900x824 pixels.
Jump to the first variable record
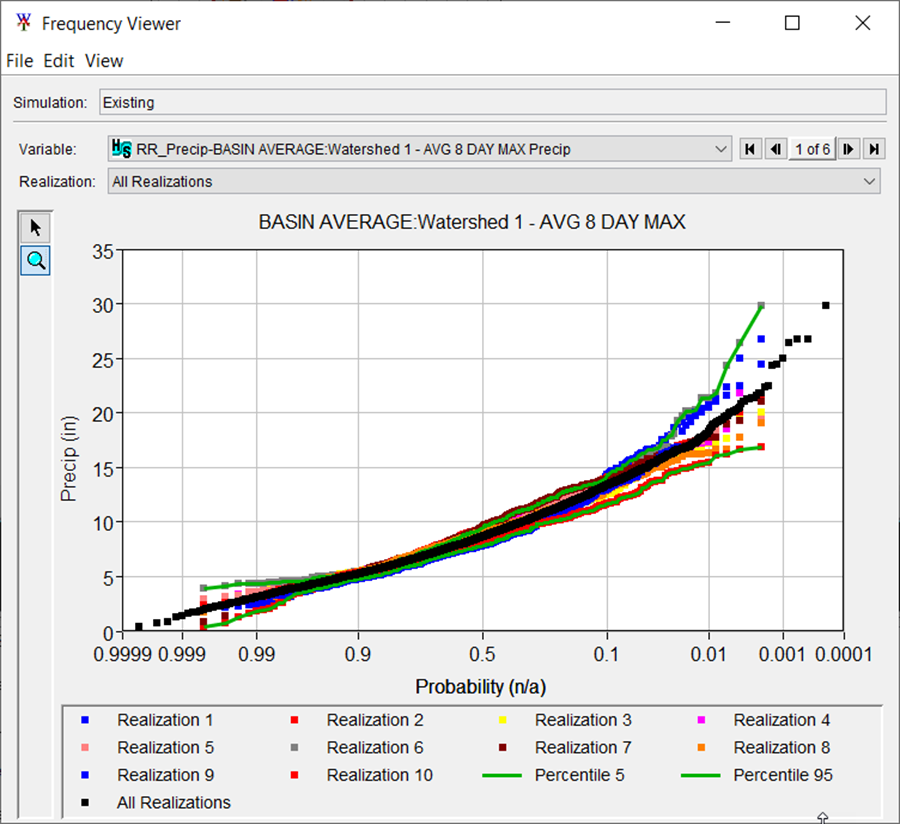click(x=750, y=148)
